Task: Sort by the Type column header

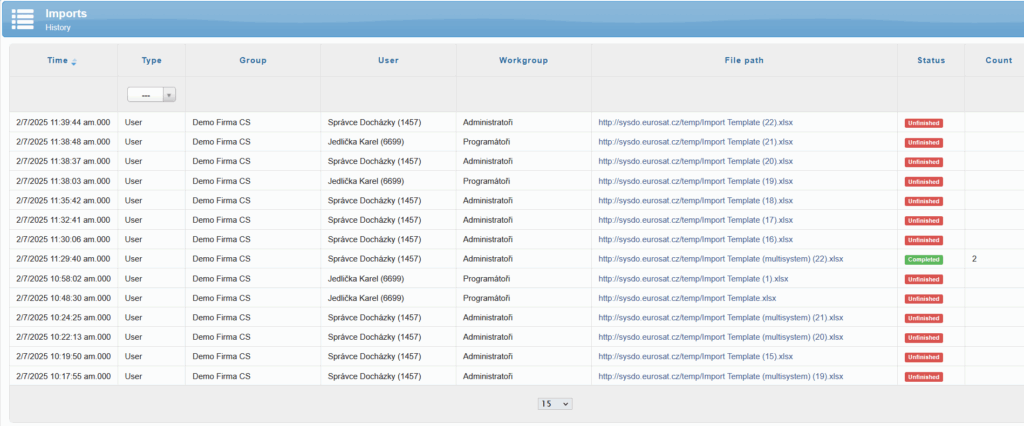Action: coord(151,61)
